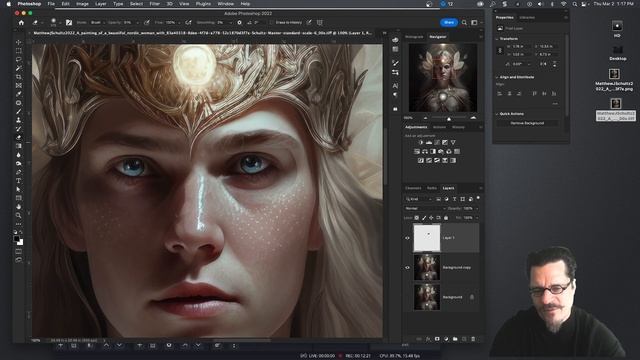
Task: Toggle link width and height in Transform
Action: 500,50
